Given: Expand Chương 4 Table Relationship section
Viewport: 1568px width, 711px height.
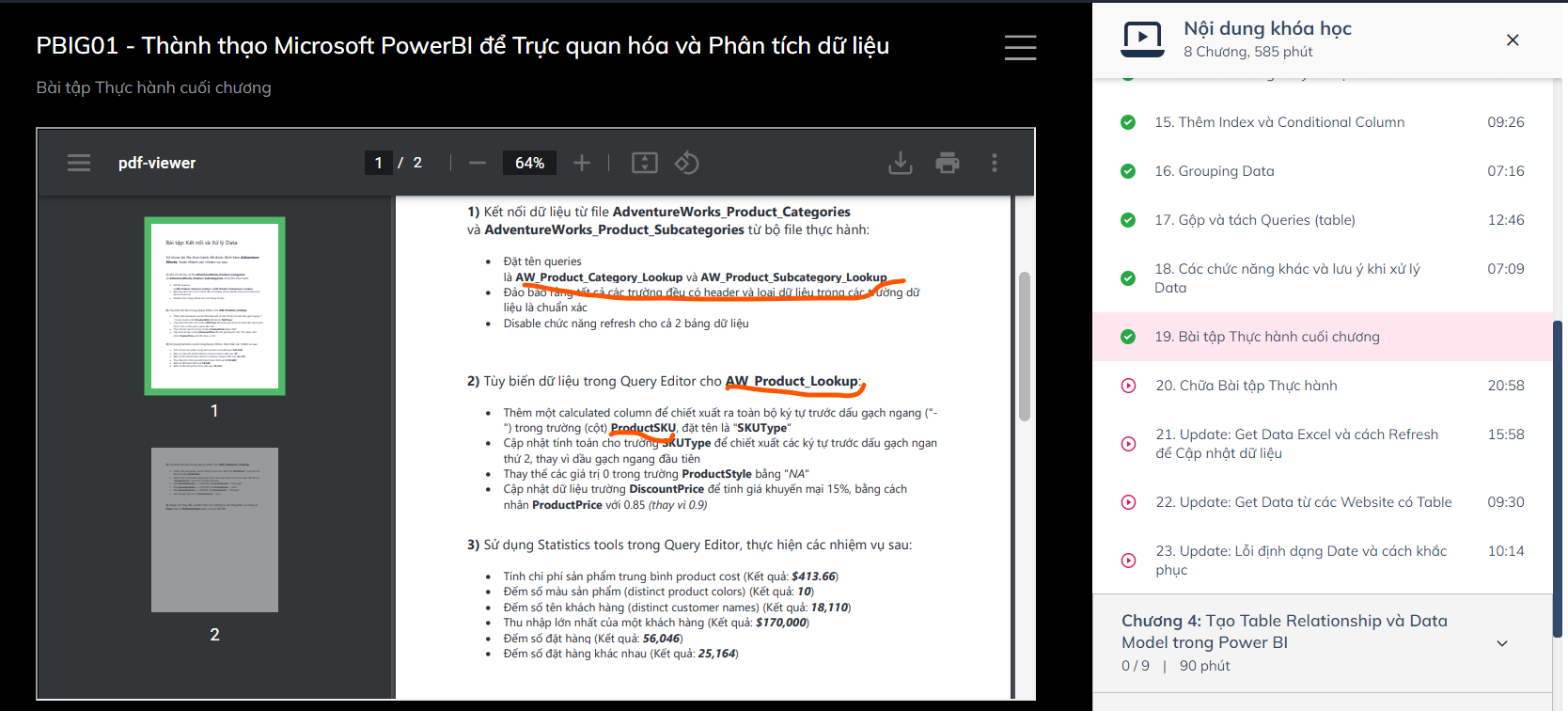Looking at the screenshot, I should click(1502, 643).
